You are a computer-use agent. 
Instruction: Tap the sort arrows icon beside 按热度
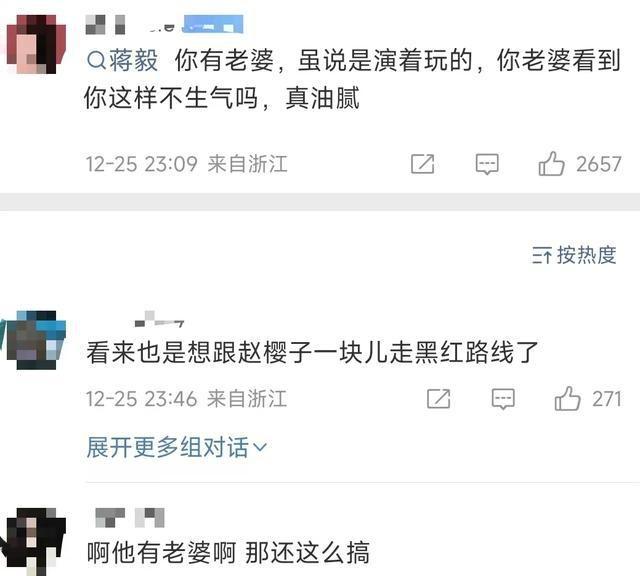tap(542, 256)
